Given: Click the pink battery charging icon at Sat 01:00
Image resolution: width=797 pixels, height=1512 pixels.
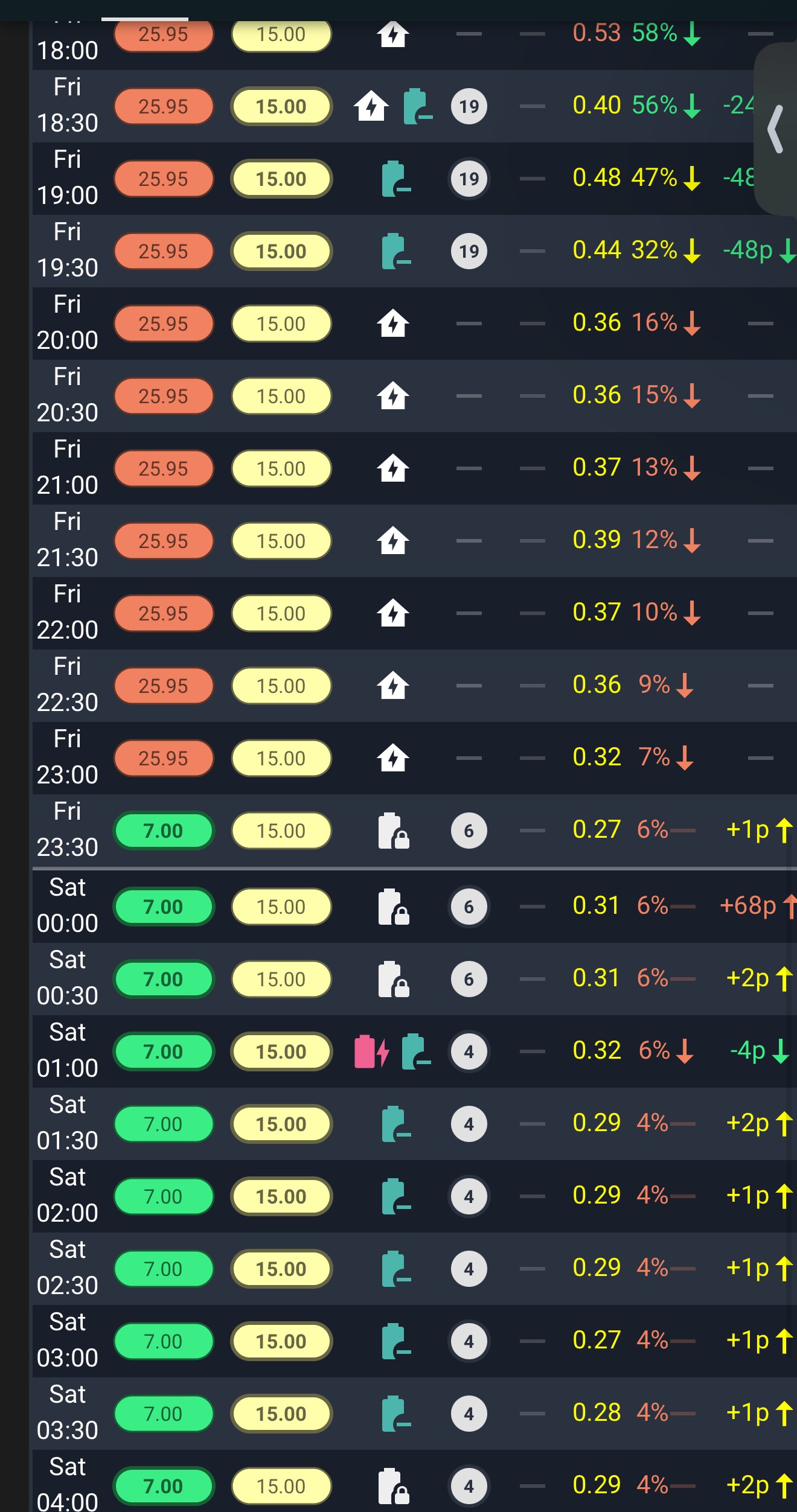Looking at the screenshot, I should pyautogui.click(x=371, y=1051).
